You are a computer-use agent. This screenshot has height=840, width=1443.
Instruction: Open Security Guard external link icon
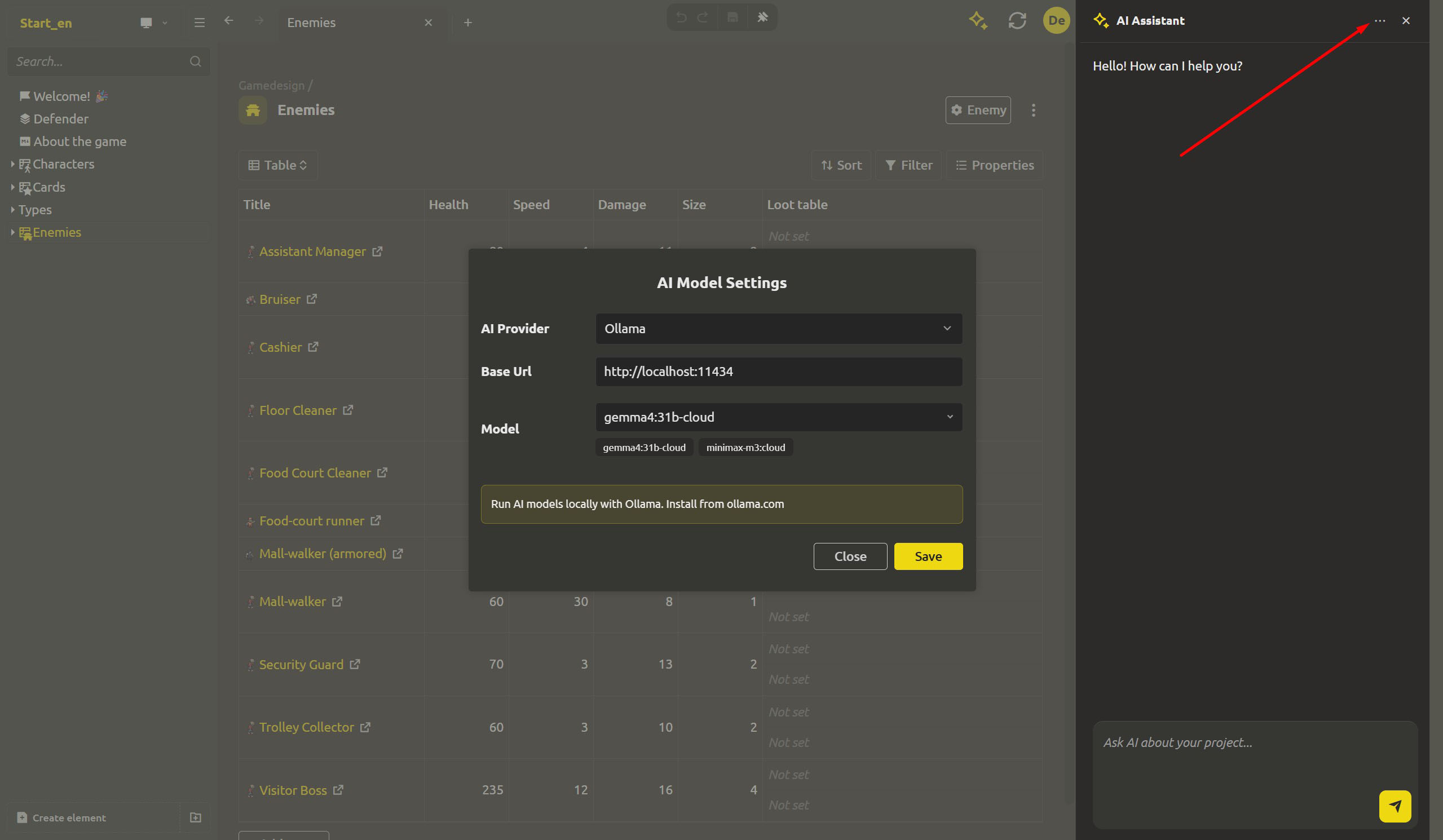click(x=355, y=664)
